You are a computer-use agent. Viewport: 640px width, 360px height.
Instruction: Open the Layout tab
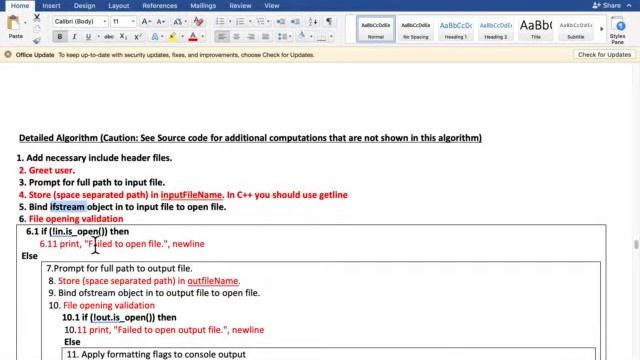[x=119, y=6]
